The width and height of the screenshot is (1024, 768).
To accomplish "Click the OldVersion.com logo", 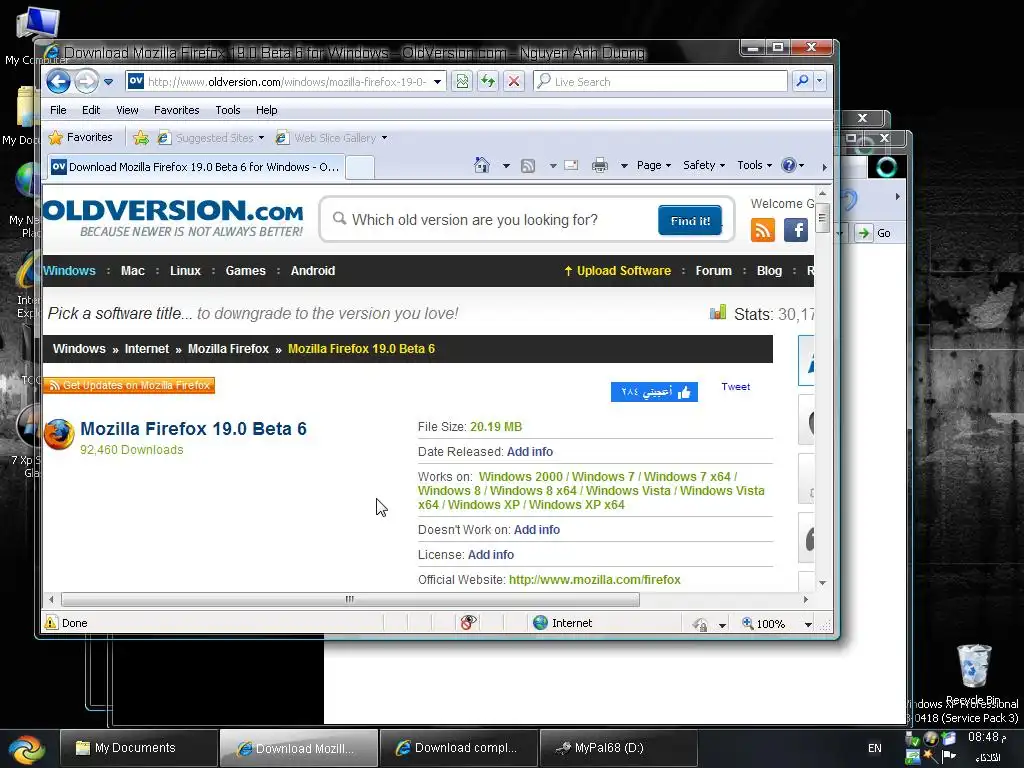I will (174, 219).
